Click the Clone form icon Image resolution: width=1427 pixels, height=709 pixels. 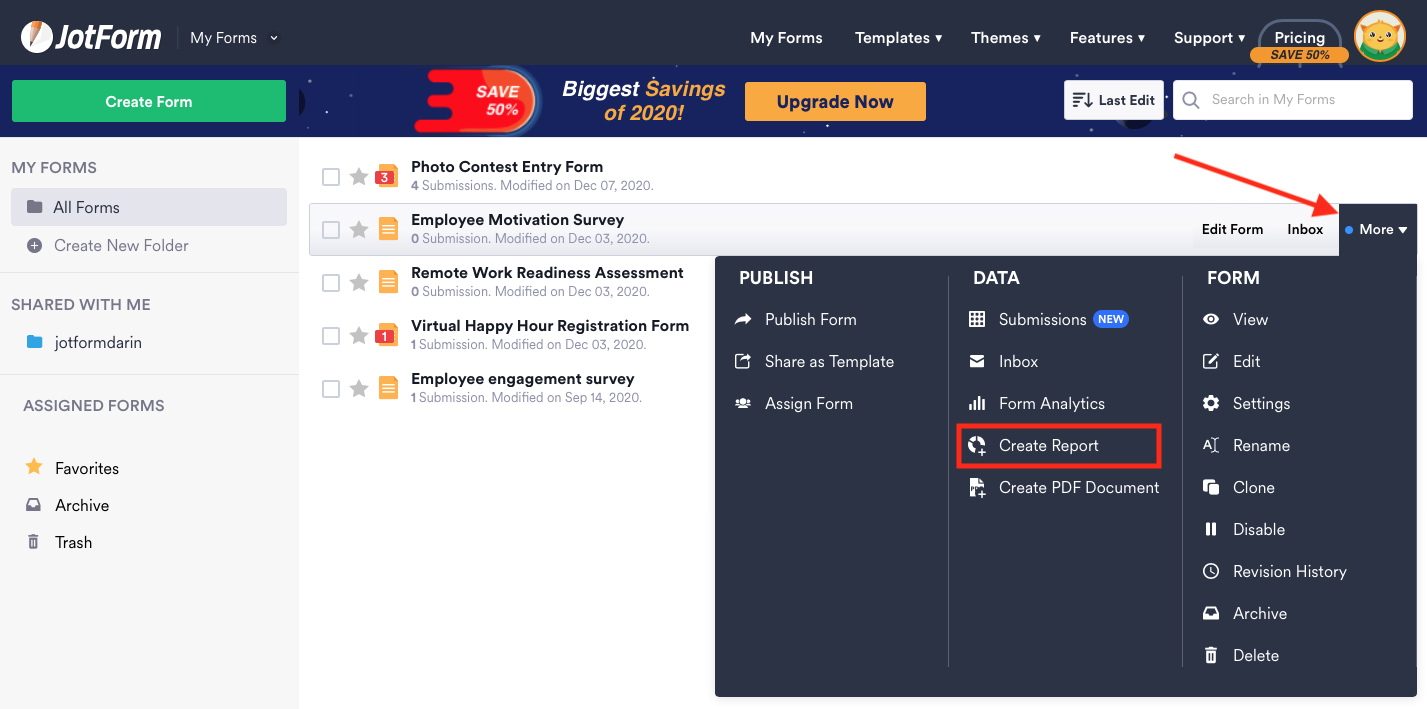coord(1211,488)
